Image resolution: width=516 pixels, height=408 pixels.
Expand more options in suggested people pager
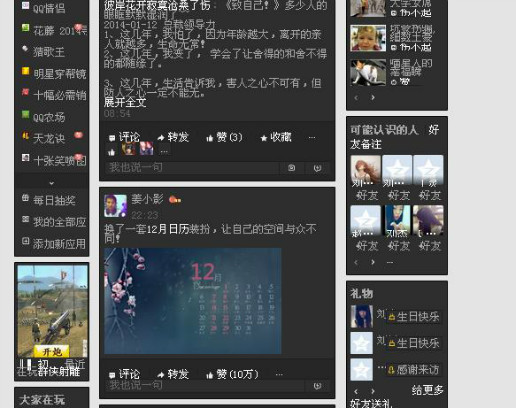tap(390, 262)
